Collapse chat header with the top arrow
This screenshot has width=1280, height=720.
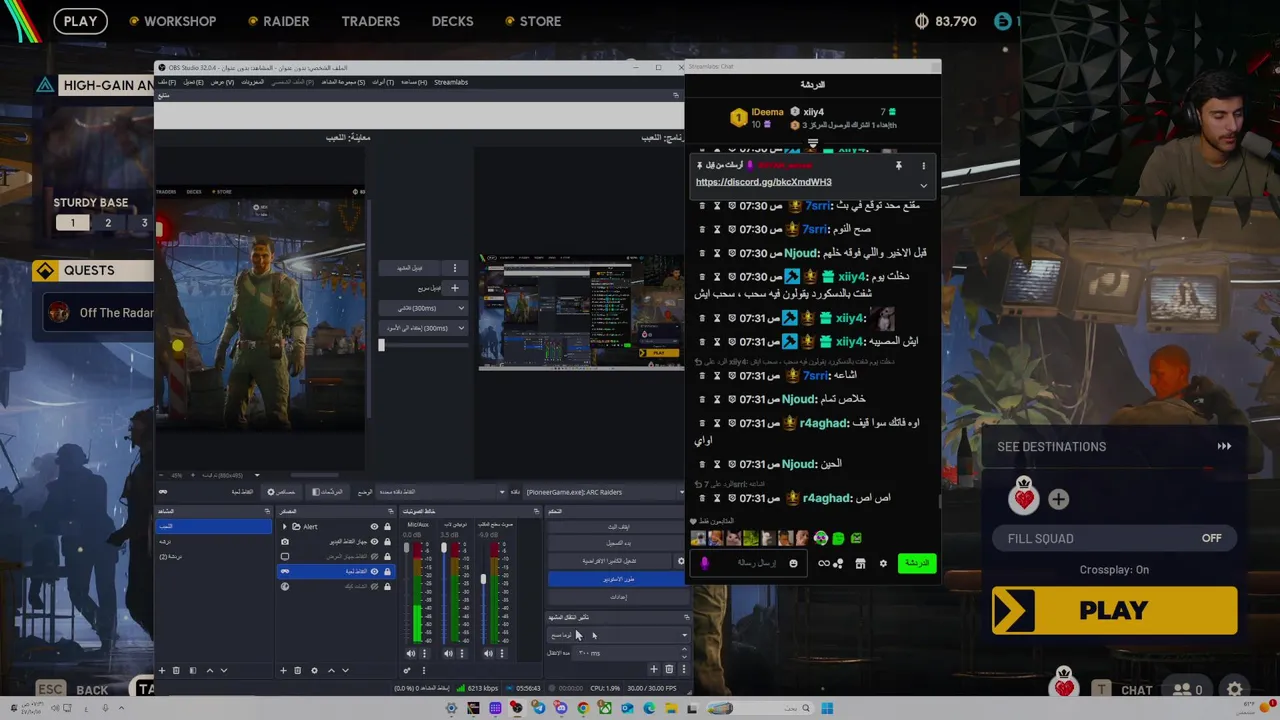point(812,145)
